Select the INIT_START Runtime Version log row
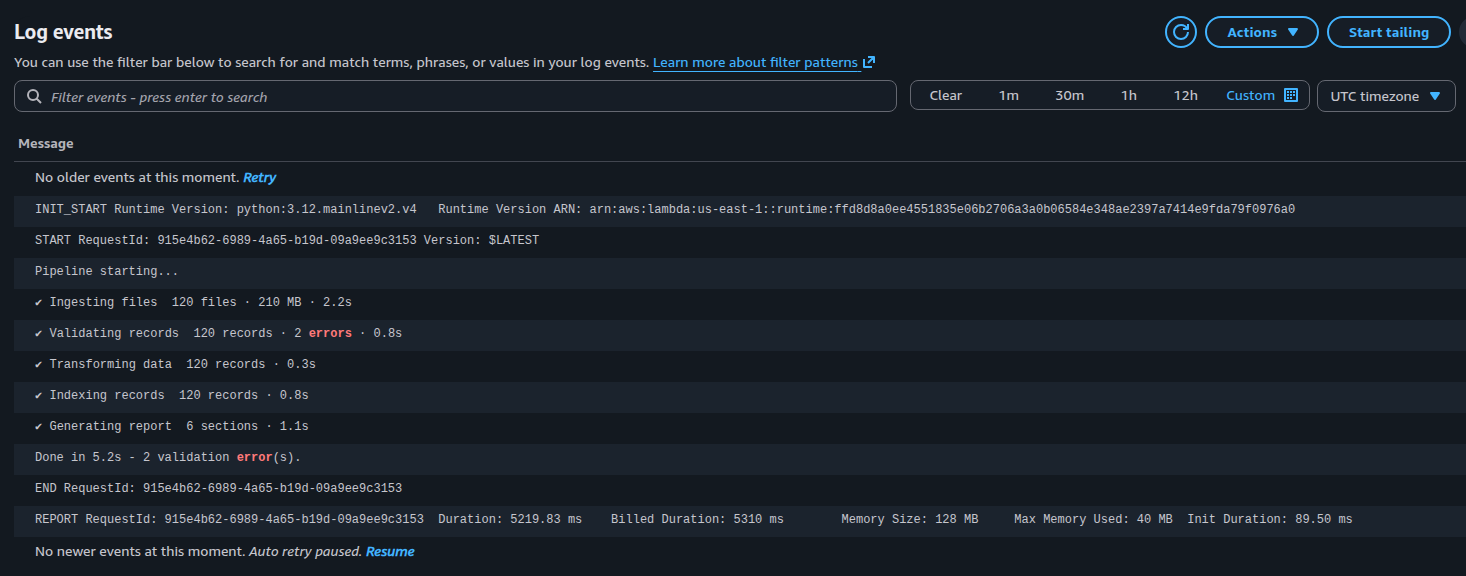The width and height of the screenshot is (1466, 576). click(x=740, y=209)
